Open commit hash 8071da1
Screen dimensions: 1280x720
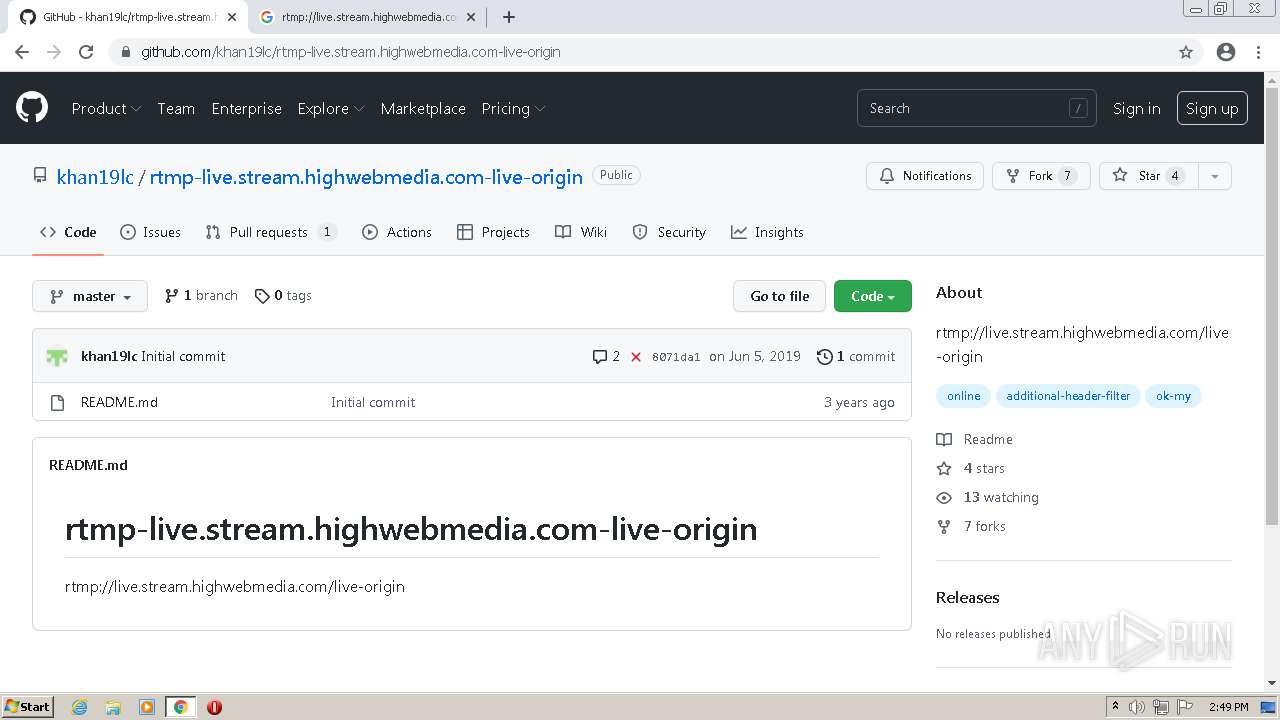pyautogui.click(x=676, y=357)
